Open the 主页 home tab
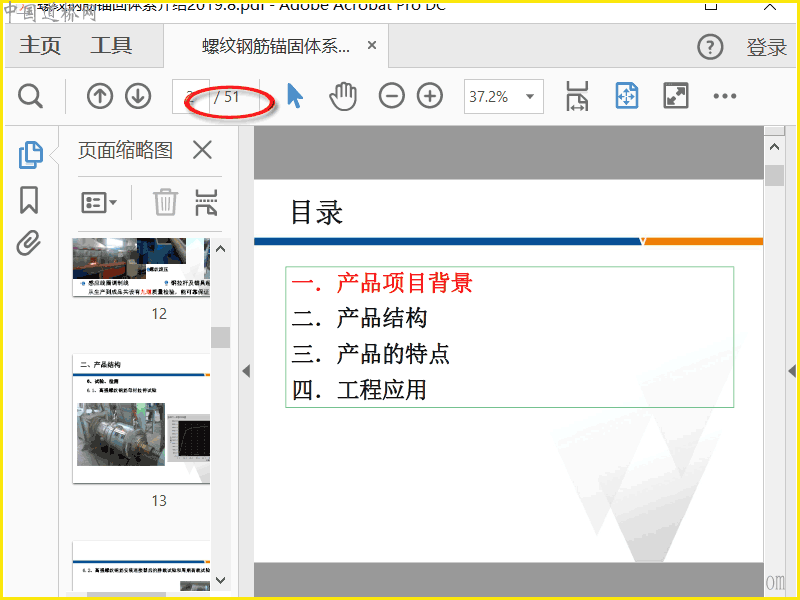The width and height of the screenshot is (800, 600). [40, 46]
